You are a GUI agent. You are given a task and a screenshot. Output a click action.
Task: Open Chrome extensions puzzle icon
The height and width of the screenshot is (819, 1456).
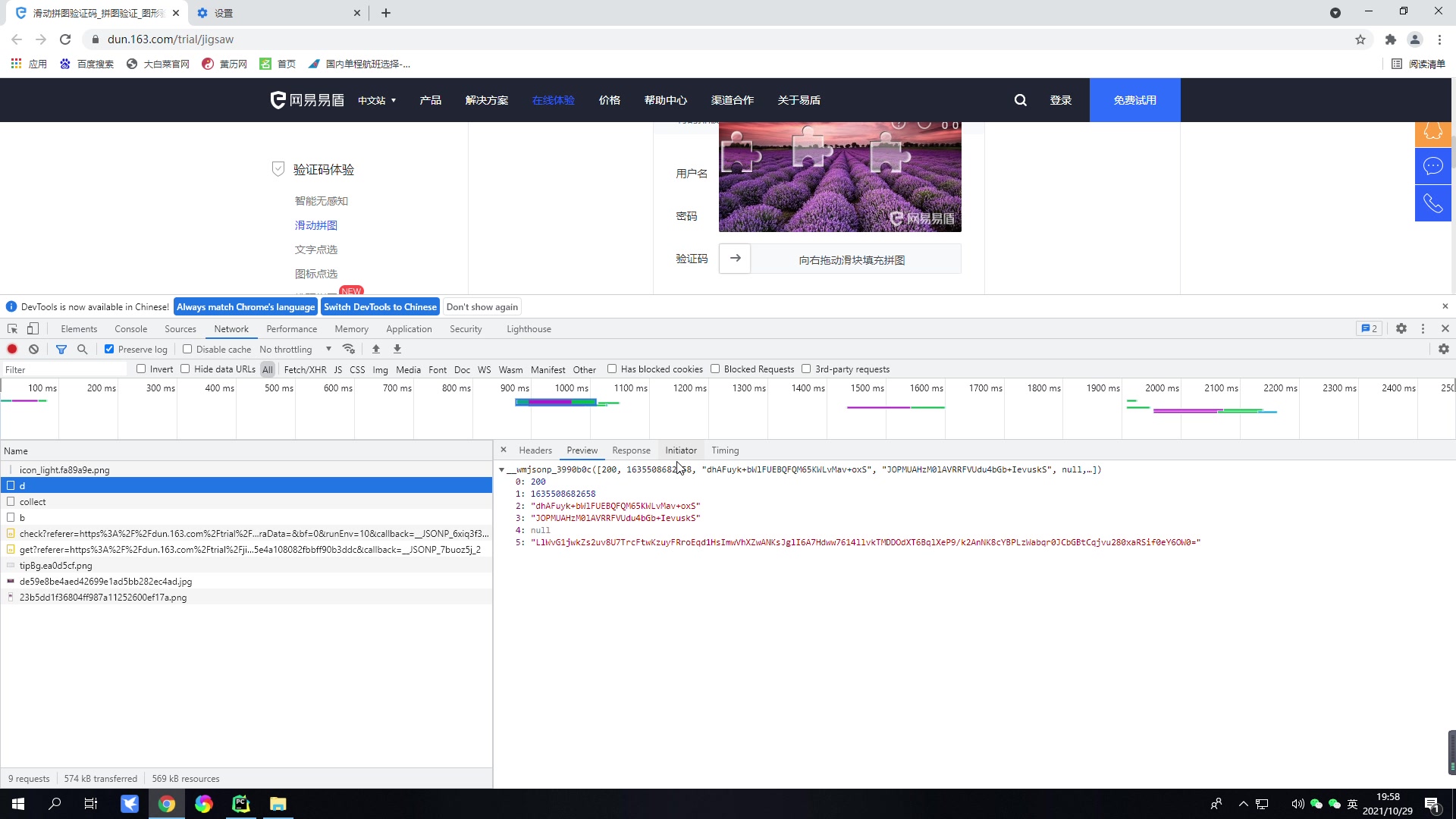[x=1390, y=39]
